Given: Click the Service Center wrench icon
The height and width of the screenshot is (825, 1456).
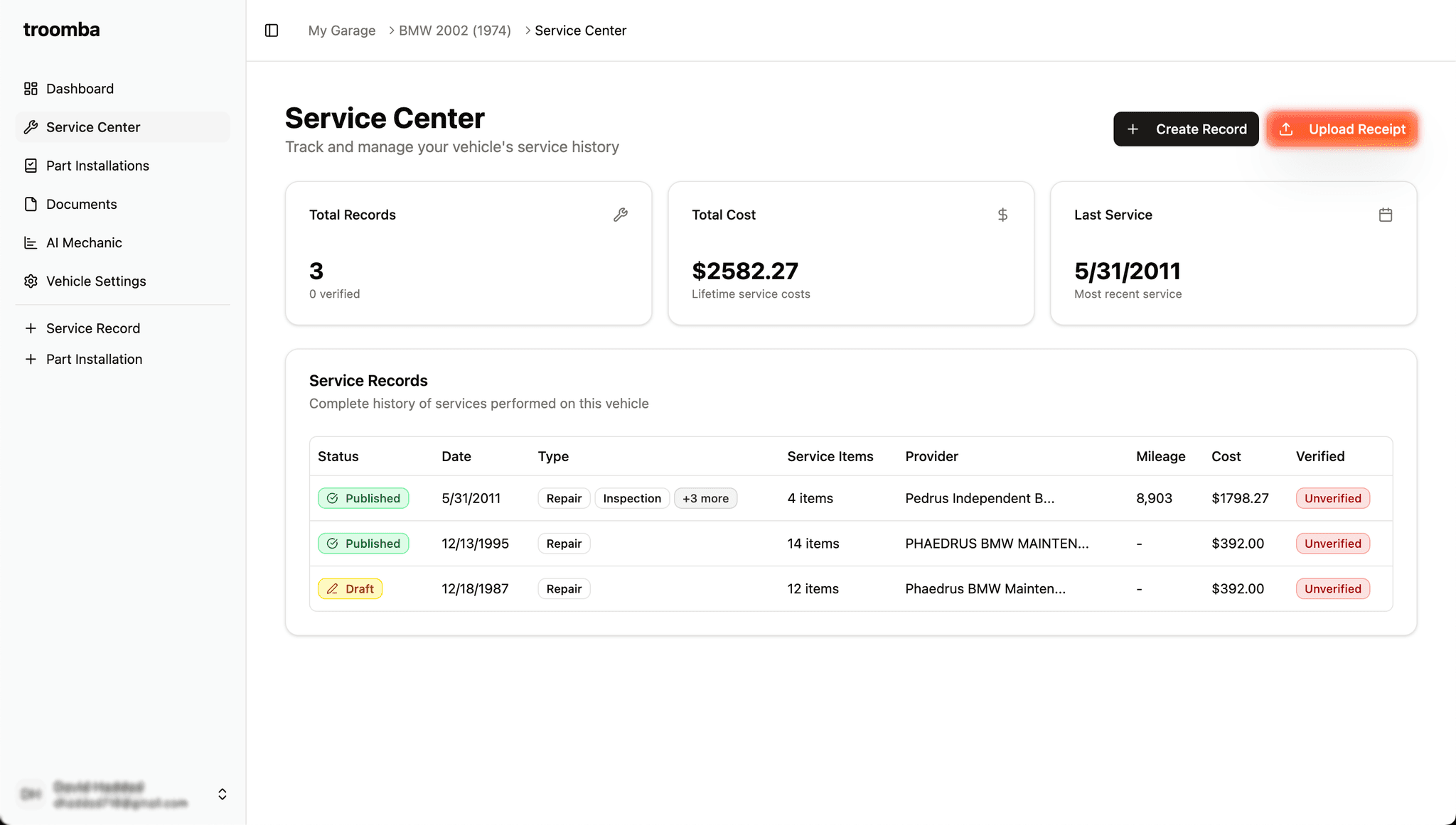Looking at the screenshot, I should [31, 127].
